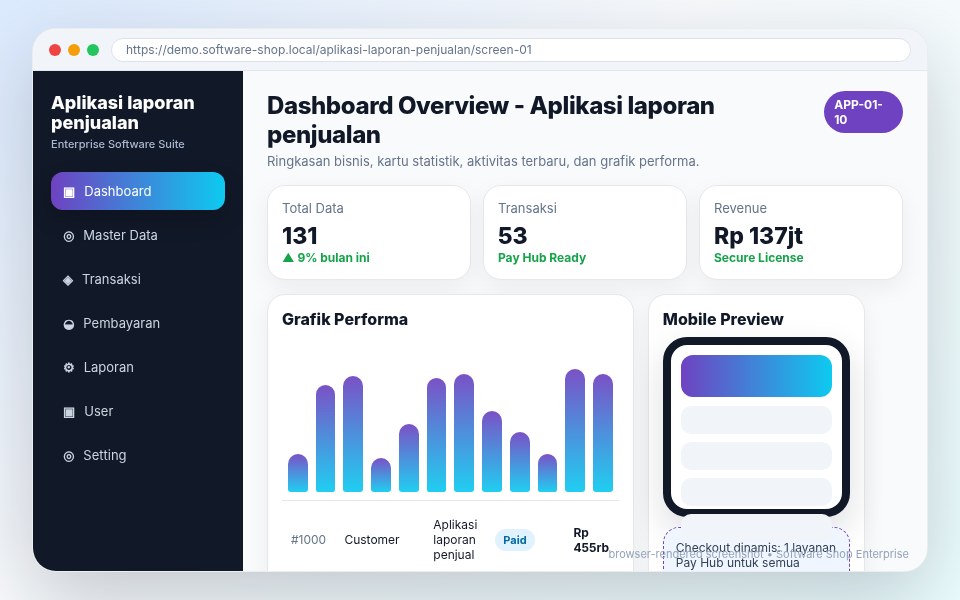The height and width of the screenshot is (600, 960).
Task: Click the Dashboard Overview page heading
Action: pyautogui.click(x=490, y=120)
